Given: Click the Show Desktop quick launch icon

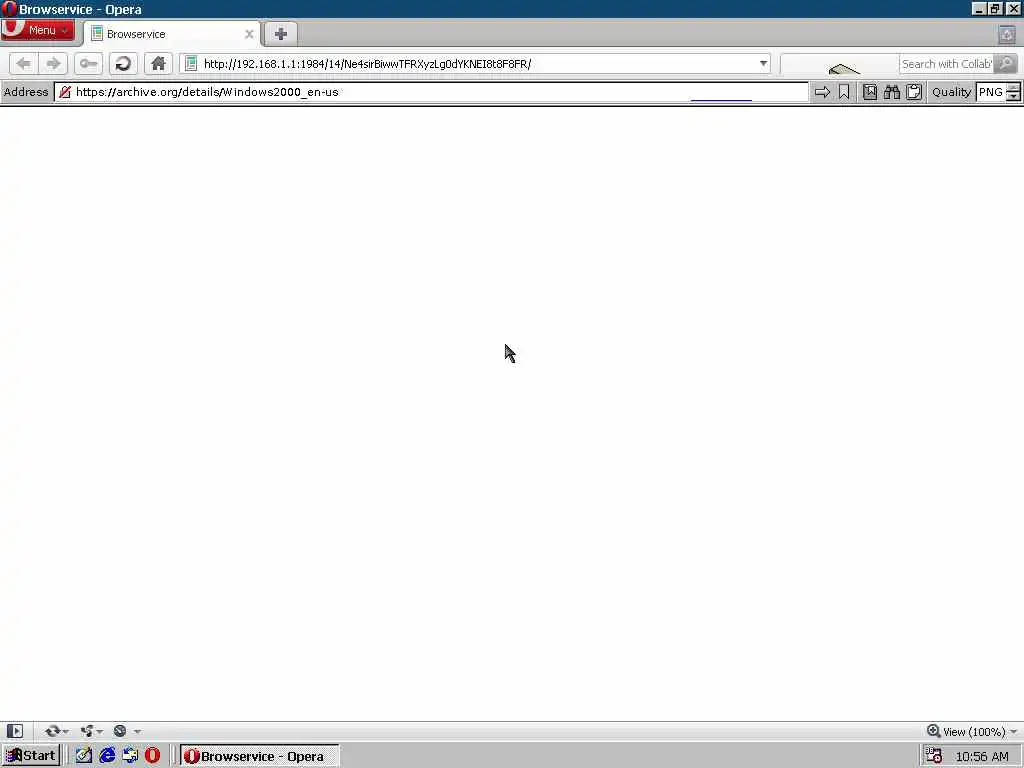Looking at the screenshot, I should [84, 756].
